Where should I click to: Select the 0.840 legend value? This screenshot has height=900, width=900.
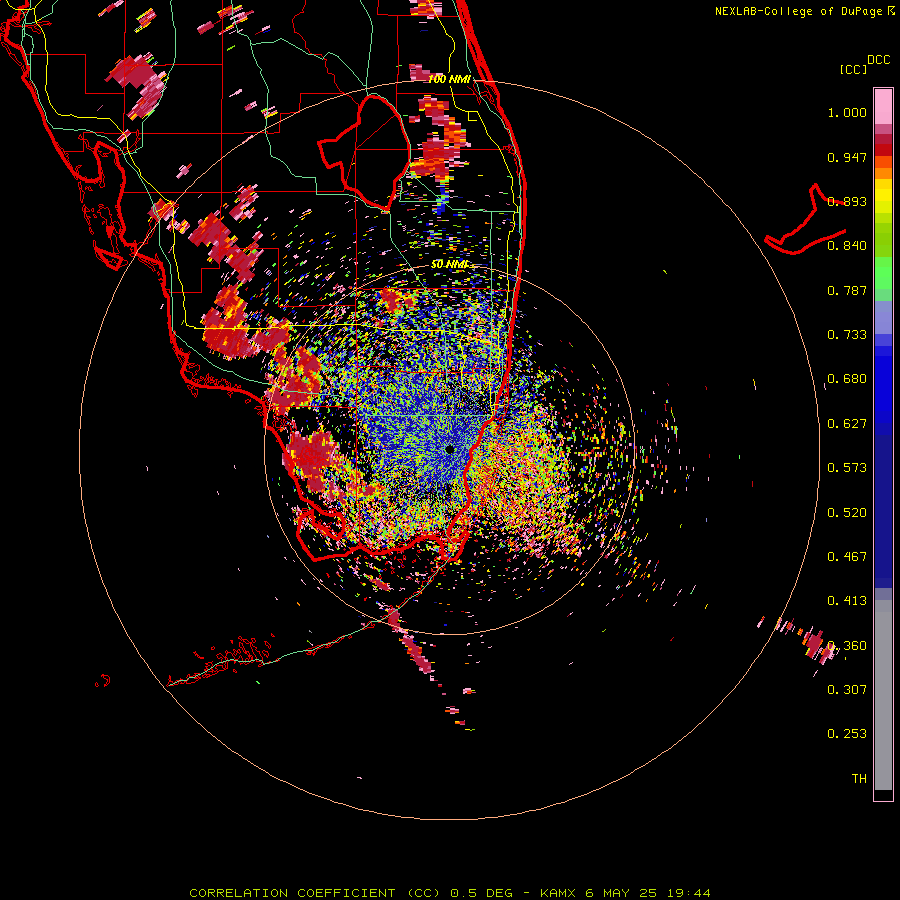(847, 246)
